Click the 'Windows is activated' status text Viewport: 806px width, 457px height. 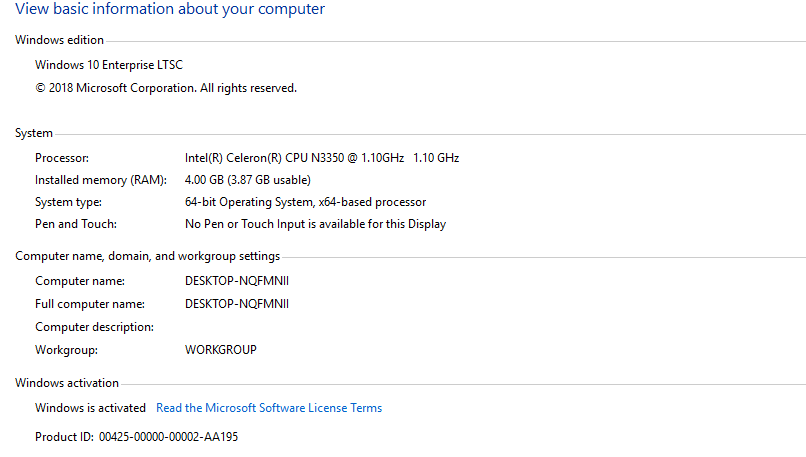pyautogui.click(x=90, y=408)
